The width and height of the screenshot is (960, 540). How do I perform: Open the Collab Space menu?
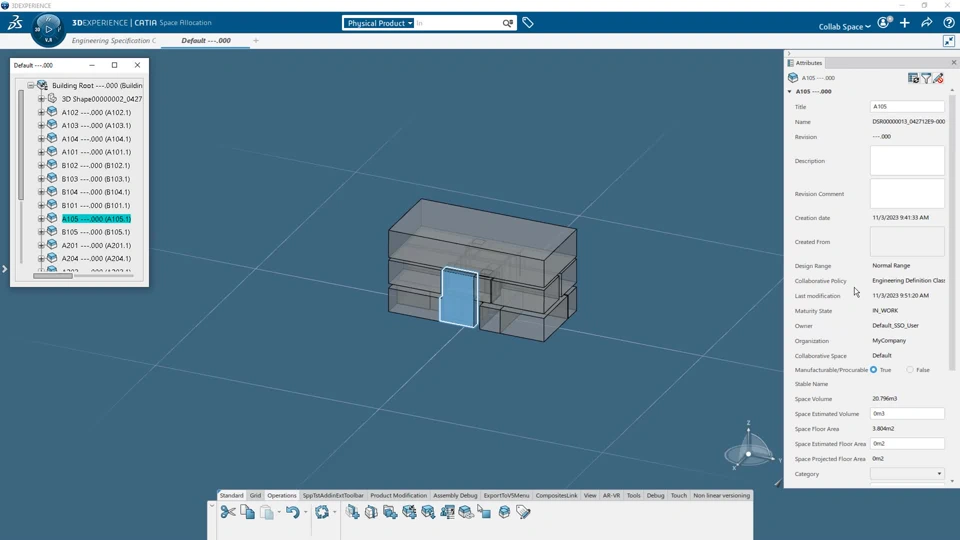(844, 26)
